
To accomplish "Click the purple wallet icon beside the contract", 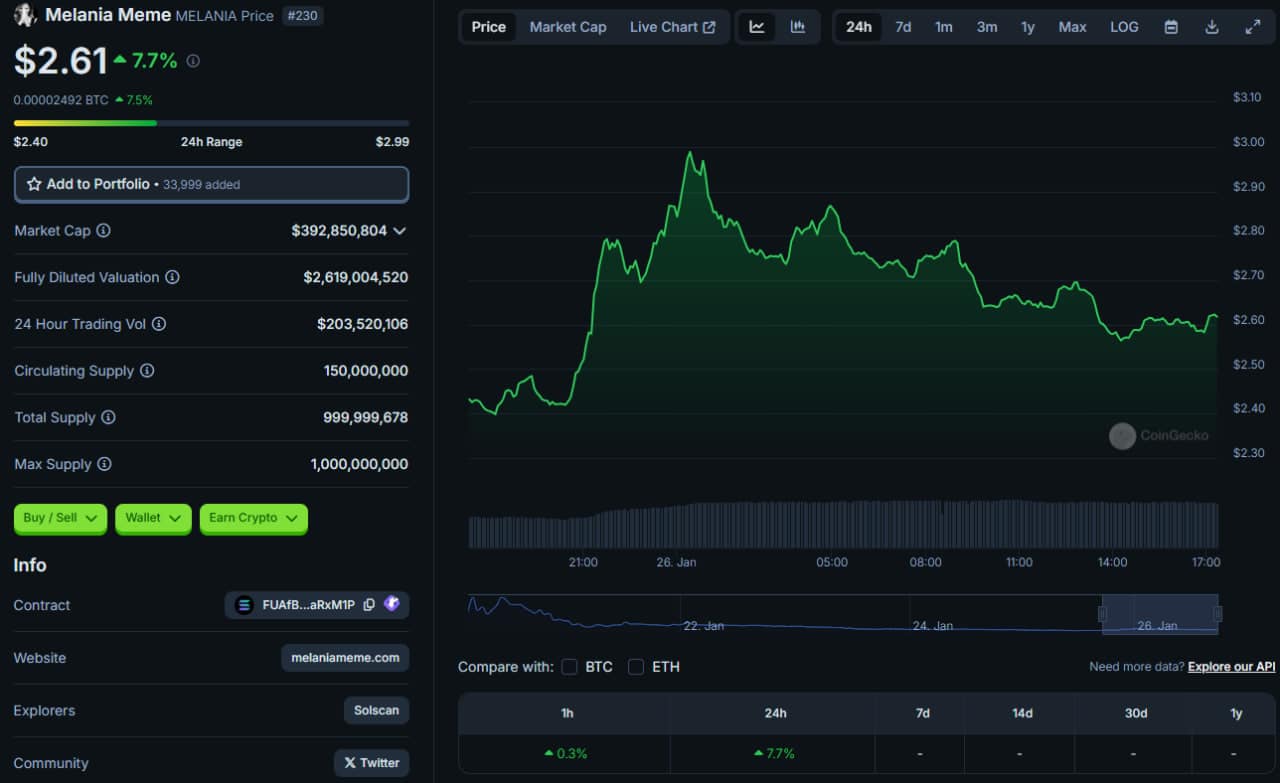I will [x=392, y=604].
